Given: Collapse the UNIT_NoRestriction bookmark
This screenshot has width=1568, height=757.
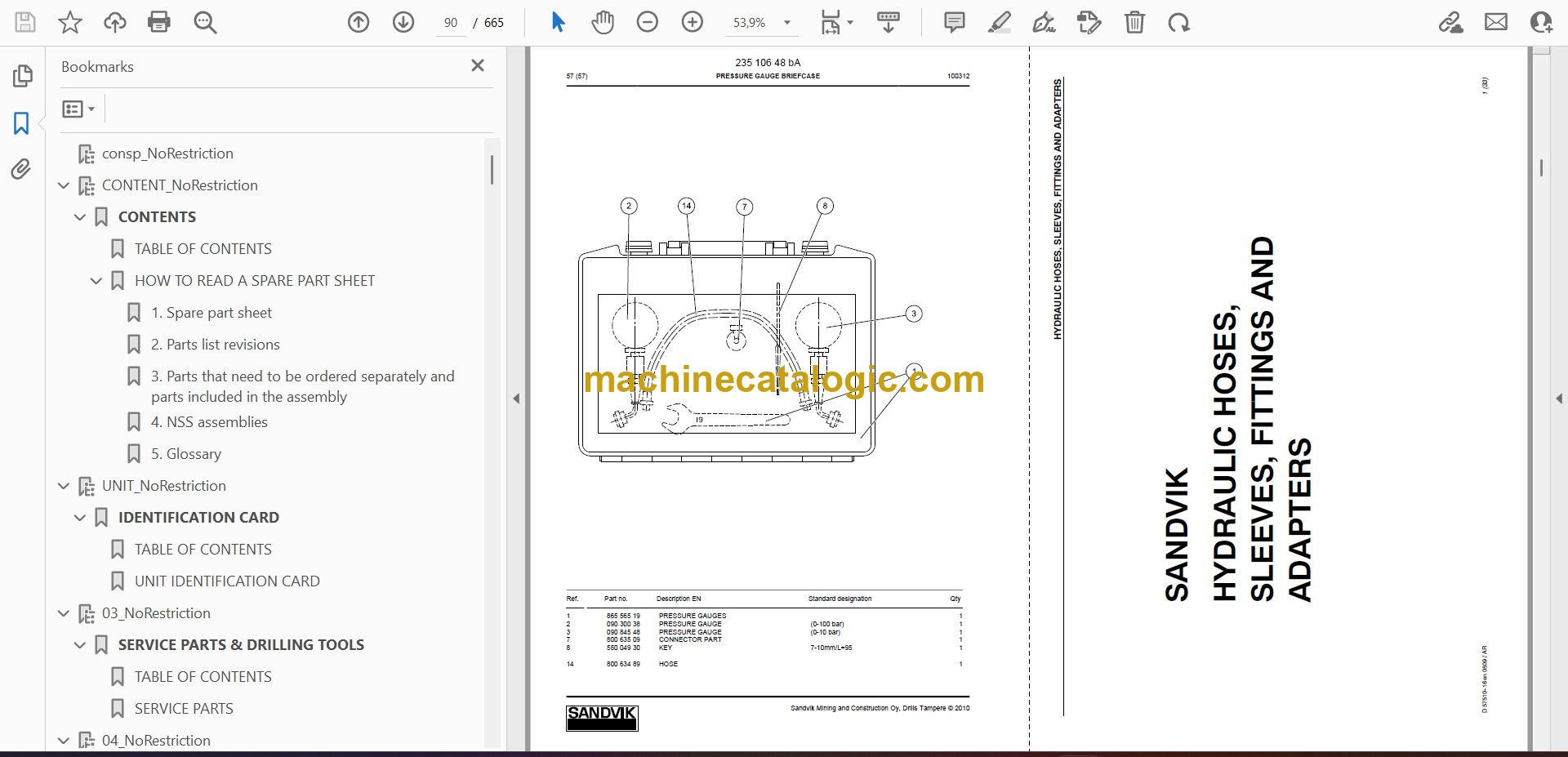Looking at the screenshot, I should point(64,486).
